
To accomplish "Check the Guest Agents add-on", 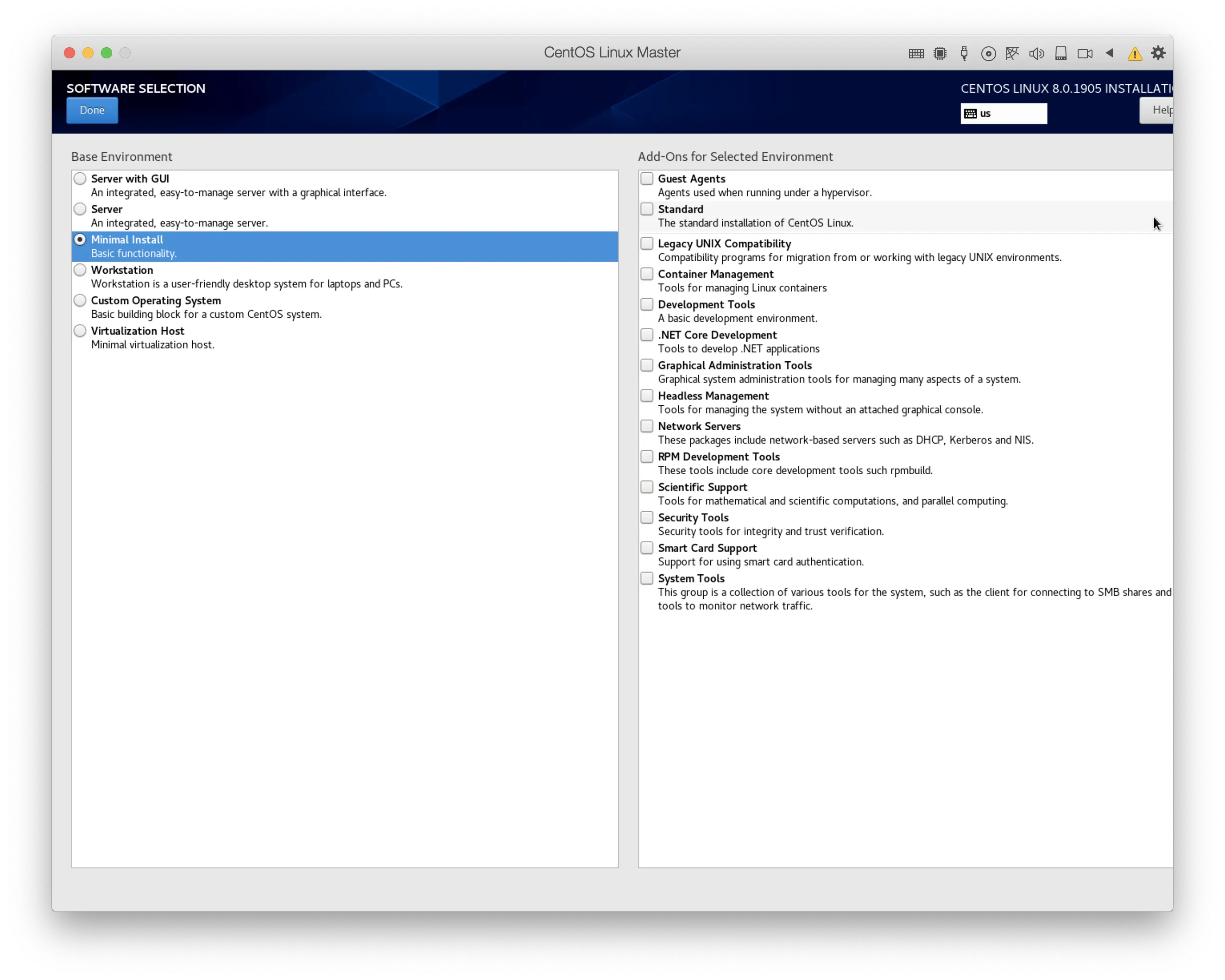I will coord(647,178).
